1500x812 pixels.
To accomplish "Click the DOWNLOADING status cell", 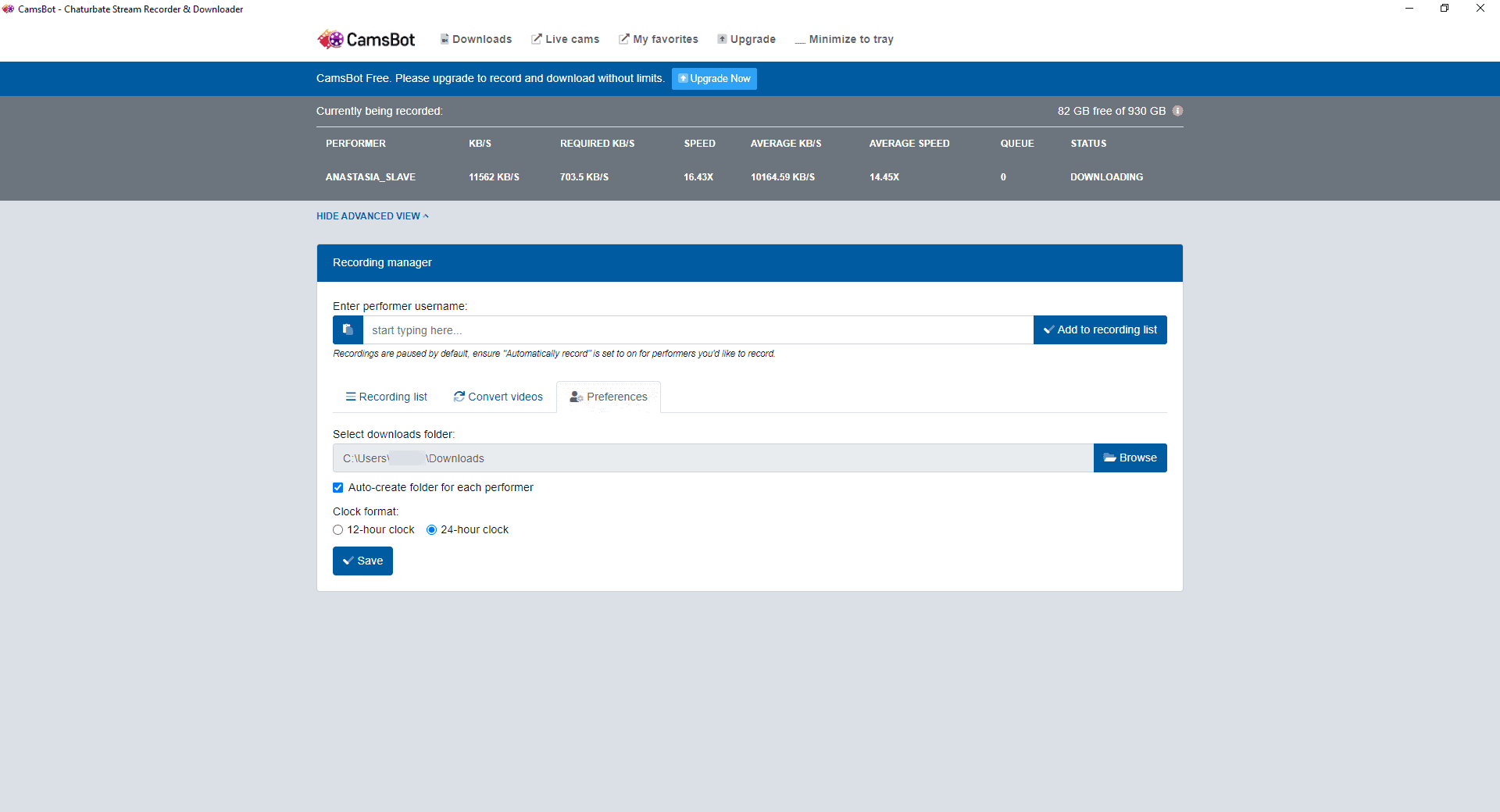I will coord(1106,177).
